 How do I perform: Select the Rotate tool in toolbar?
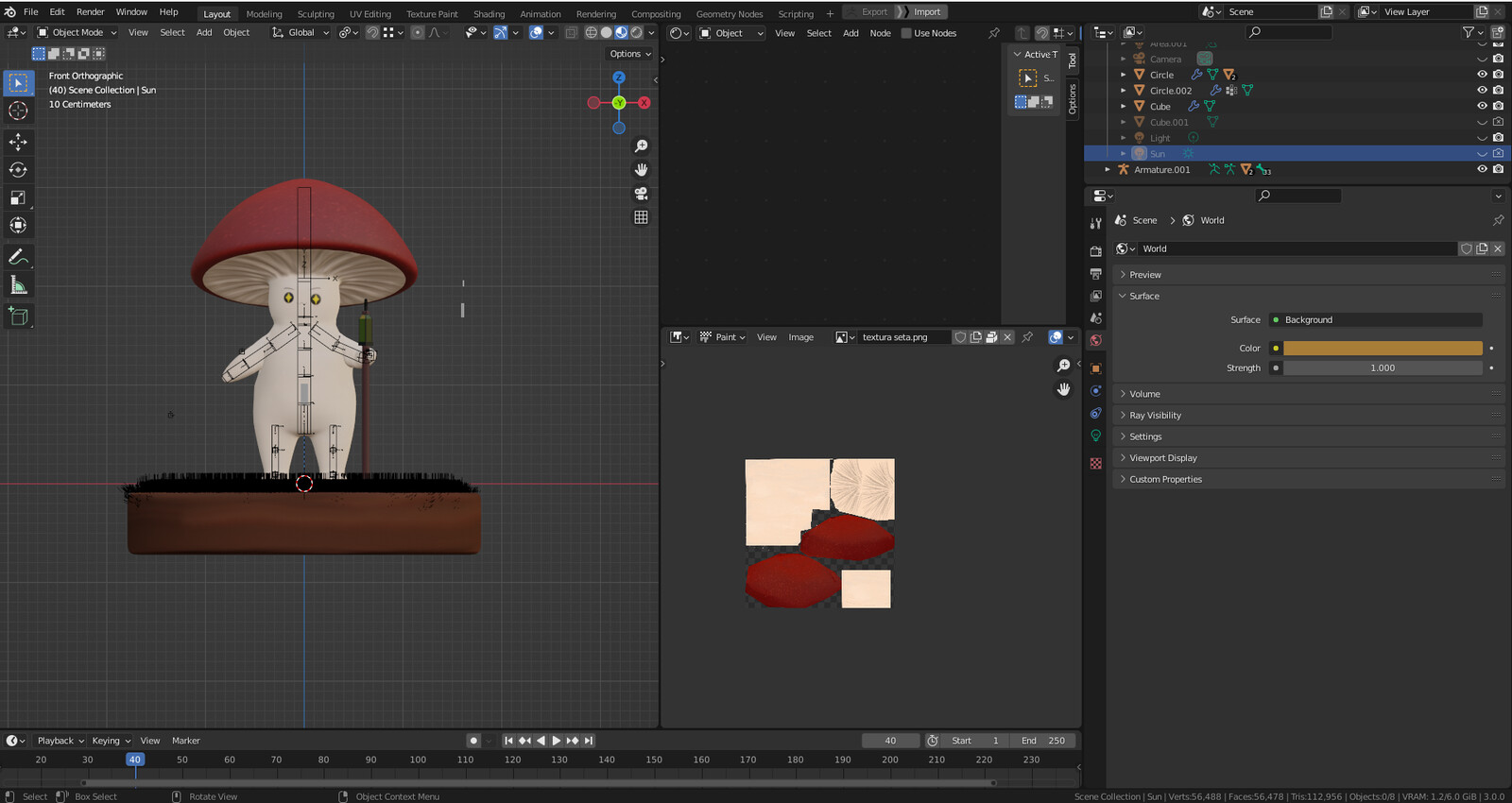18,170
